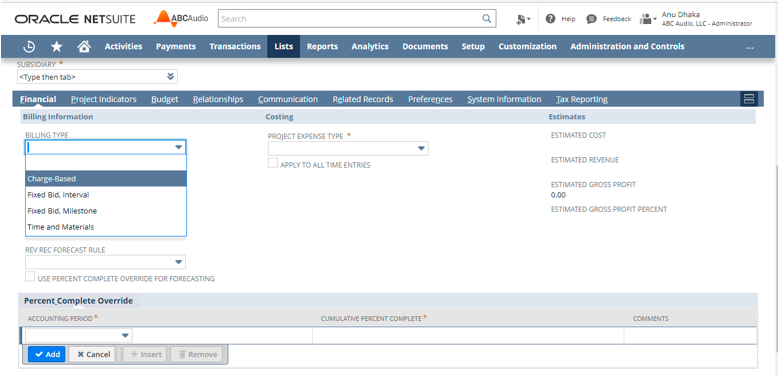The image size is (778, 377).
Task: Select the Percent Complete Override tab
Action: click(x=78, y=301)
